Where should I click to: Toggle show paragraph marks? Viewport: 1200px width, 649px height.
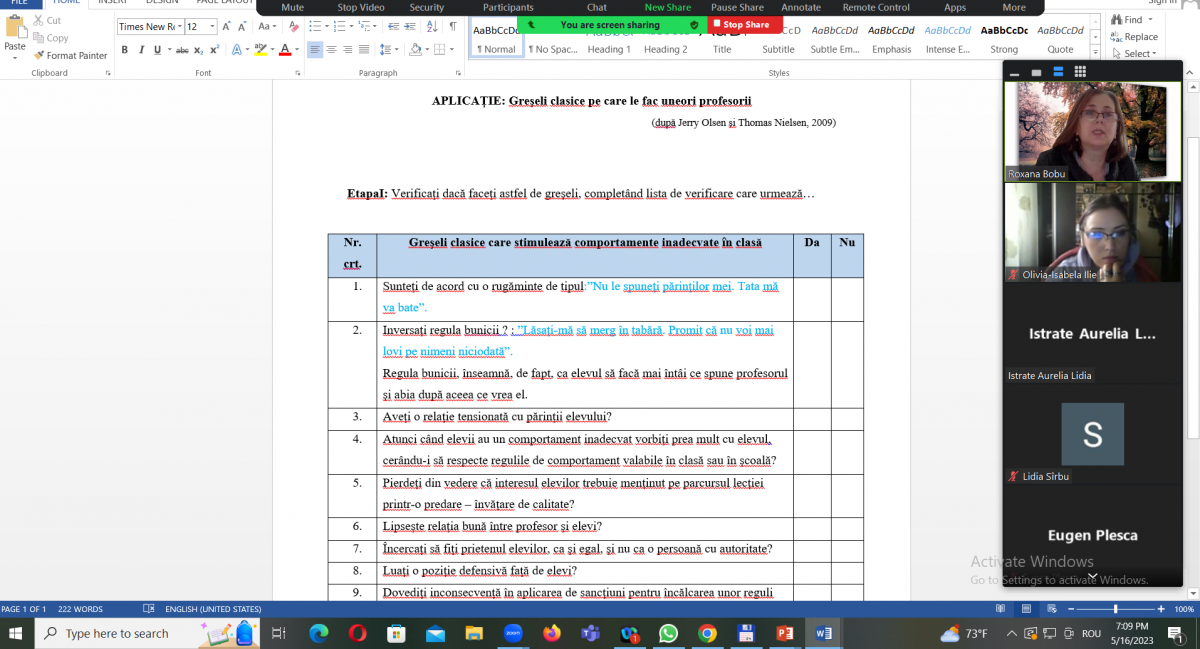coord(453,27)
